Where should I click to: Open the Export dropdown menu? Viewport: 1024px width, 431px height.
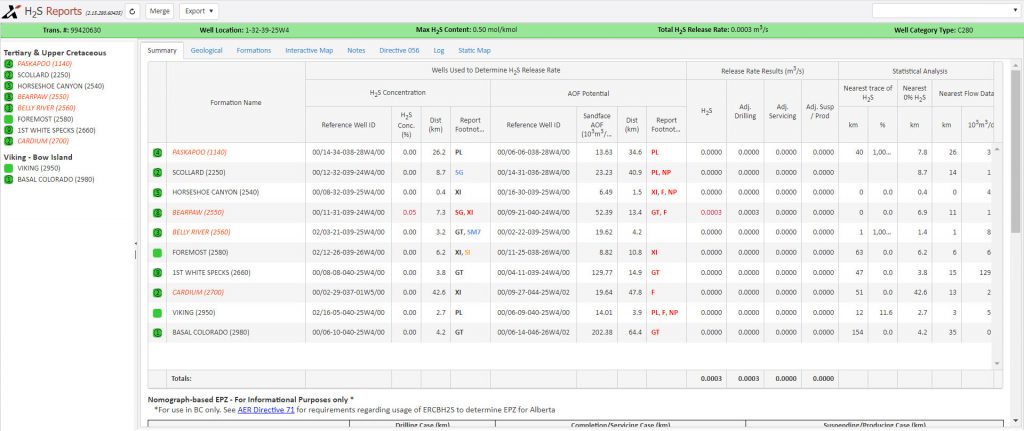[x=199, y=11]
